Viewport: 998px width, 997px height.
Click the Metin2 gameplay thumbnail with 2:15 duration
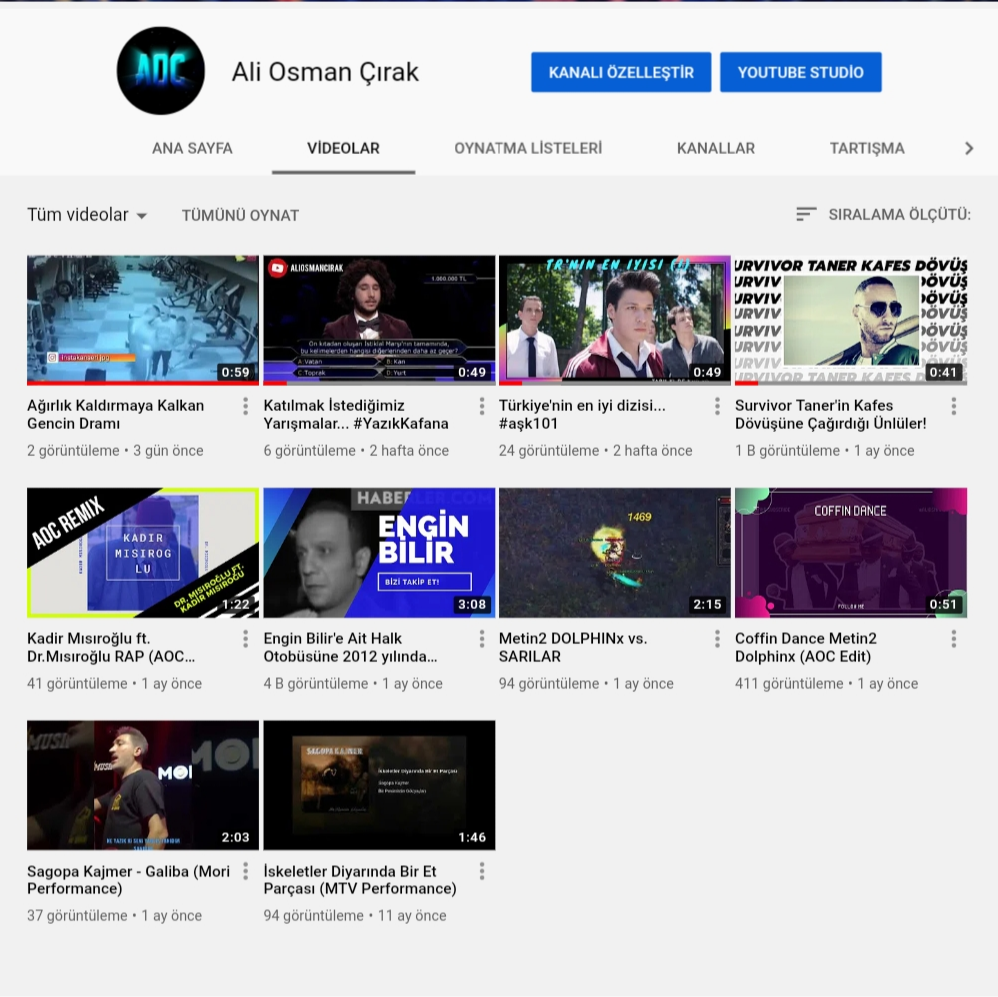615,553
